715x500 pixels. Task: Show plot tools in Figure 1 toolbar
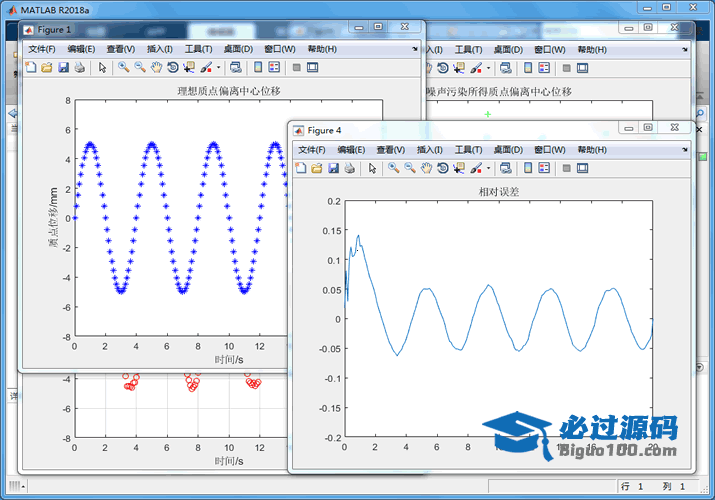312,67
